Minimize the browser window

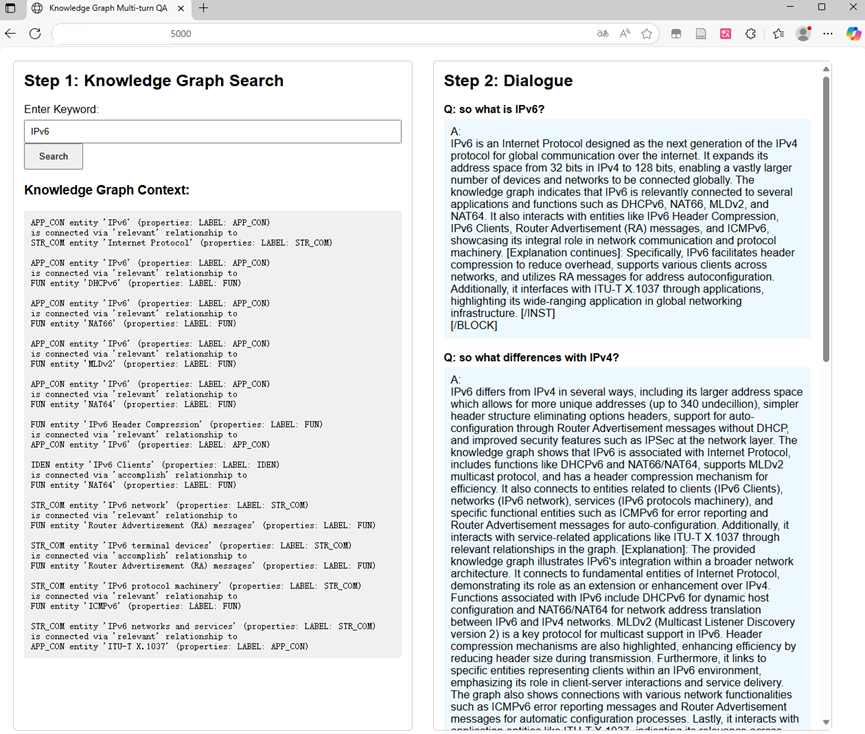[790, 7]
